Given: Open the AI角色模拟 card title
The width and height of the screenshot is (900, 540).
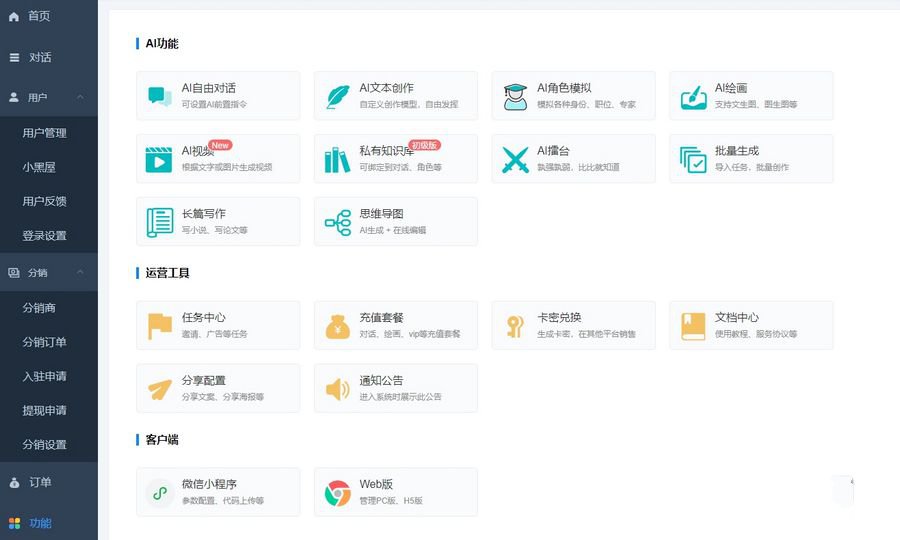Looking at the screenshot, I should coord(564,88).
